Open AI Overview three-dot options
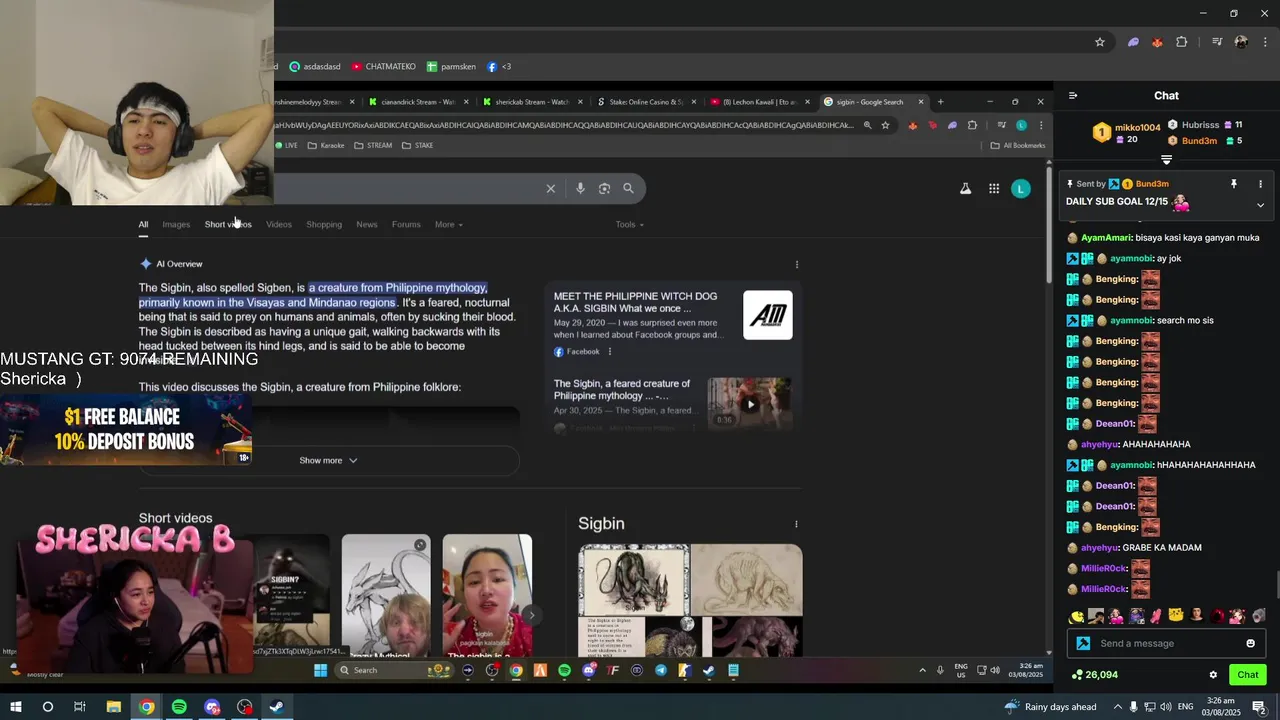Viewport: 1280px width, 720px height. (x=797, y=264)
